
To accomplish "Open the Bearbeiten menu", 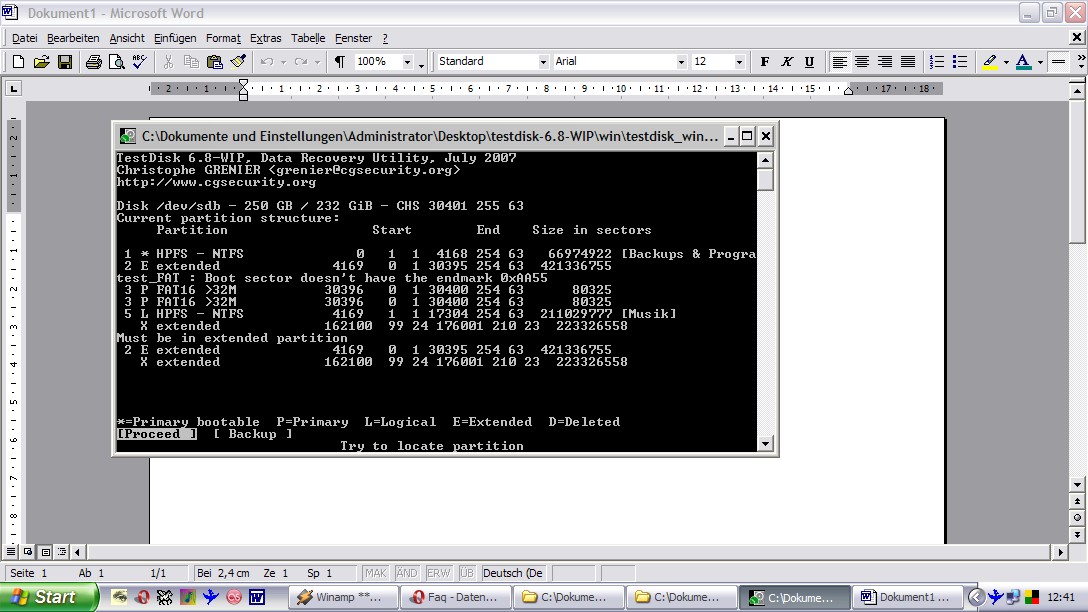I will click(73, 38).
